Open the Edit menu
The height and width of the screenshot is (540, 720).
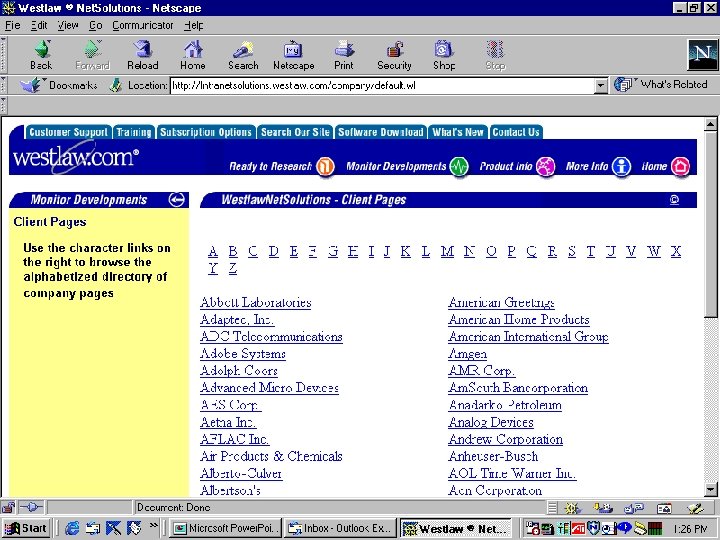(39, 25)
